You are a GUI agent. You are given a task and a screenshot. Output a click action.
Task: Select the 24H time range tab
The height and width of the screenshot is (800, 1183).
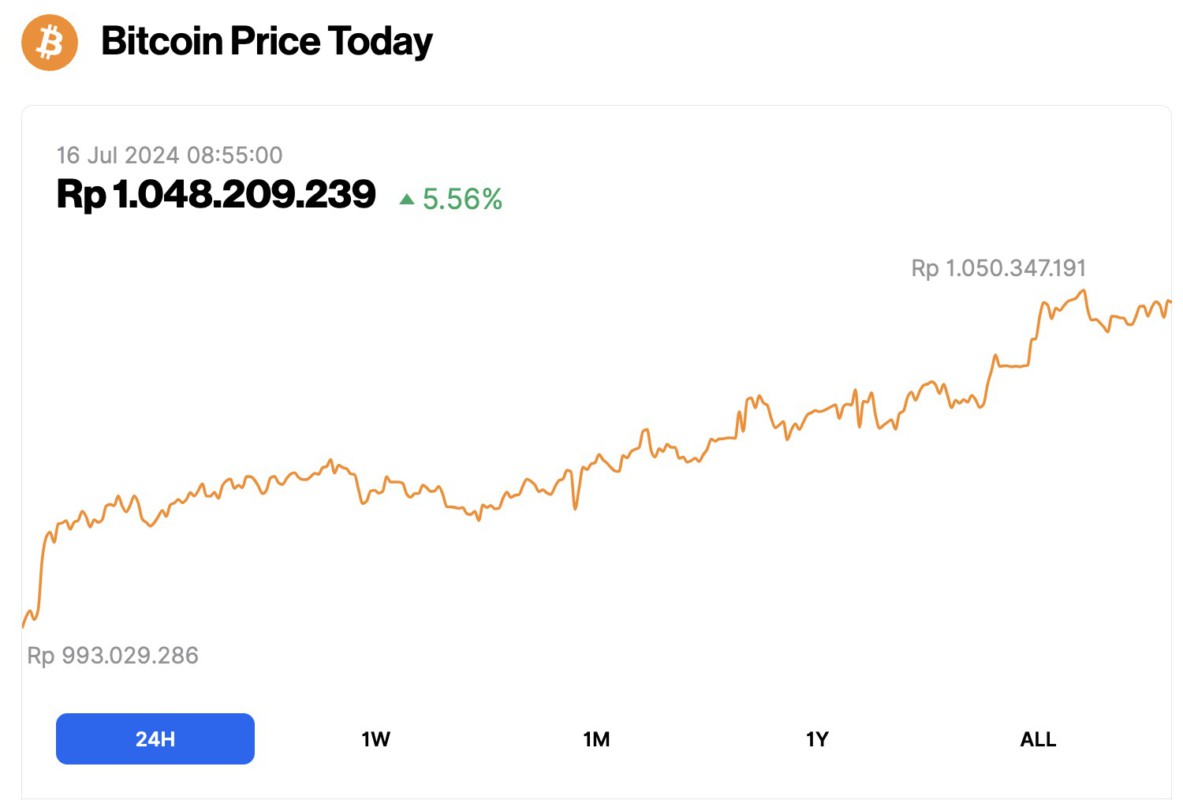click(155, 739)
